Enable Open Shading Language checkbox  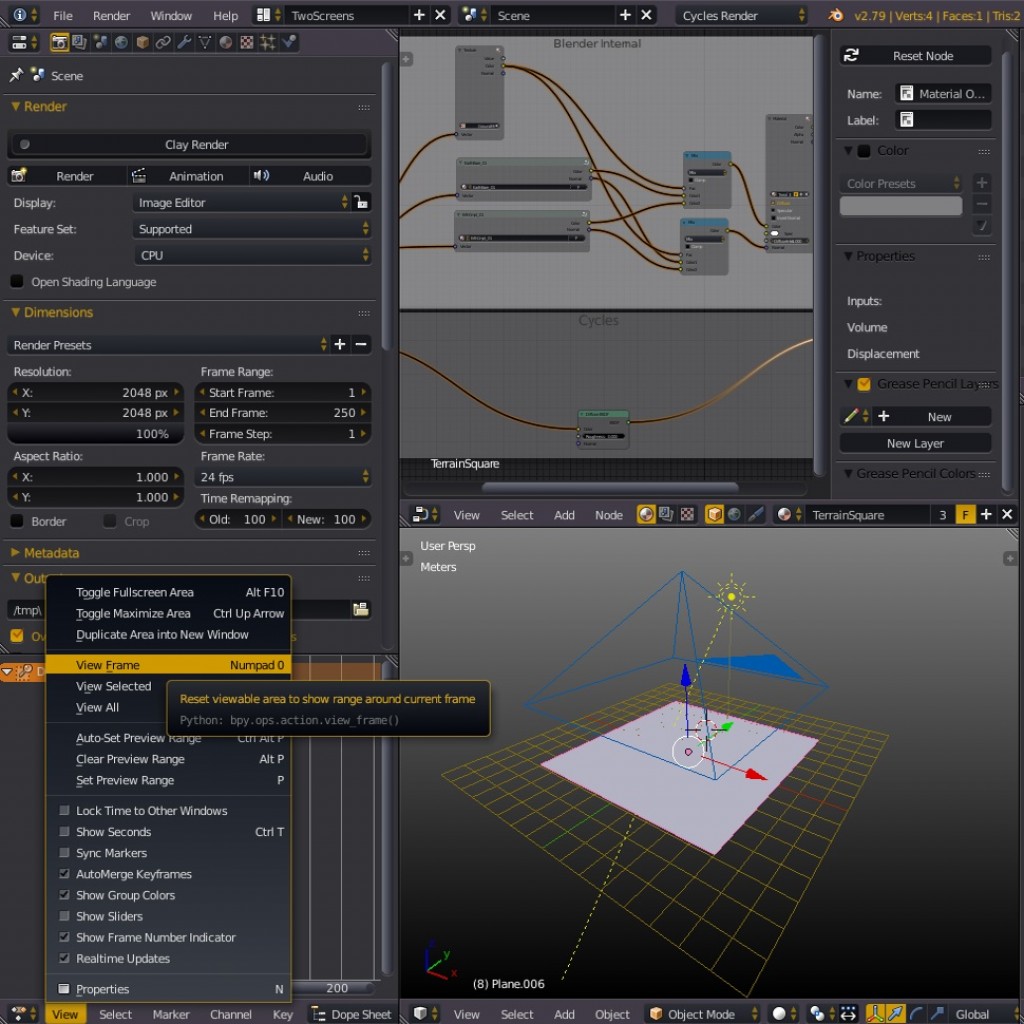[16, 282]
